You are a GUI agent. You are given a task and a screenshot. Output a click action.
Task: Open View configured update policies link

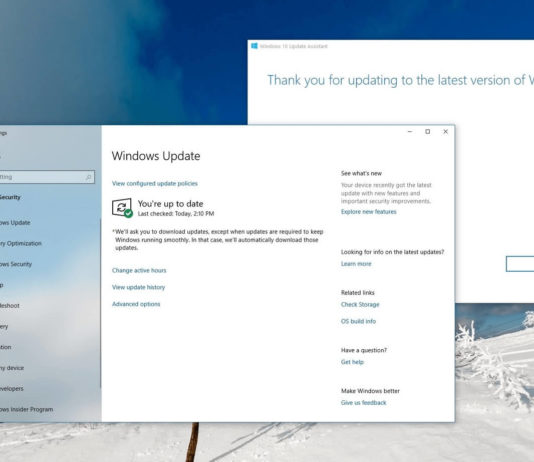155,184
